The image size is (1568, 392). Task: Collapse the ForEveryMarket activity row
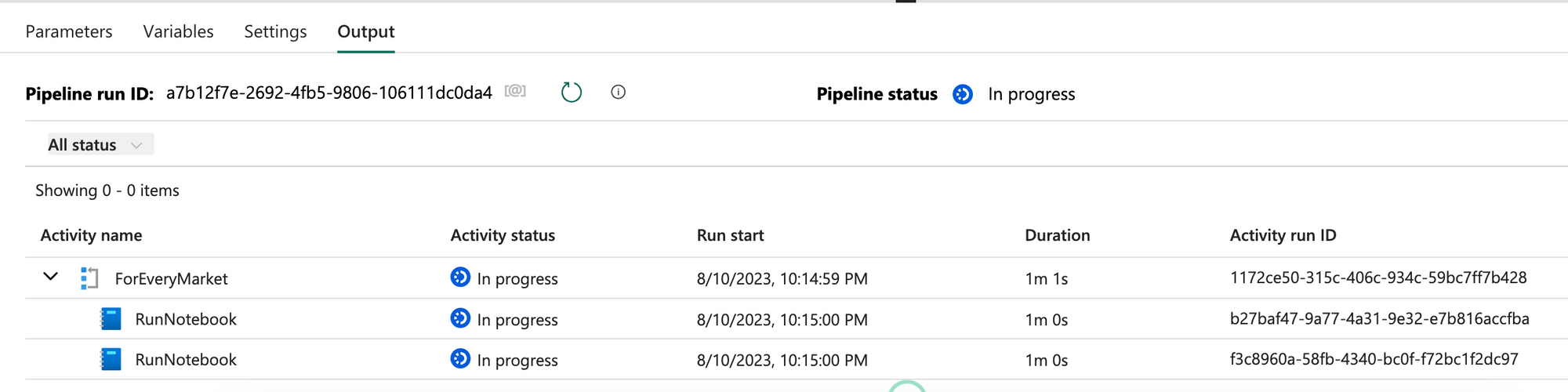tap(51, 277)
